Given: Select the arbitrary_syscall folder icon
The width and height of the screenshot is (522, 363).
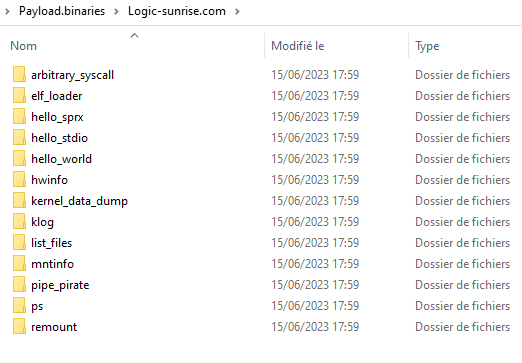Looking at the screenshot, I should click(x=19, y=74).
